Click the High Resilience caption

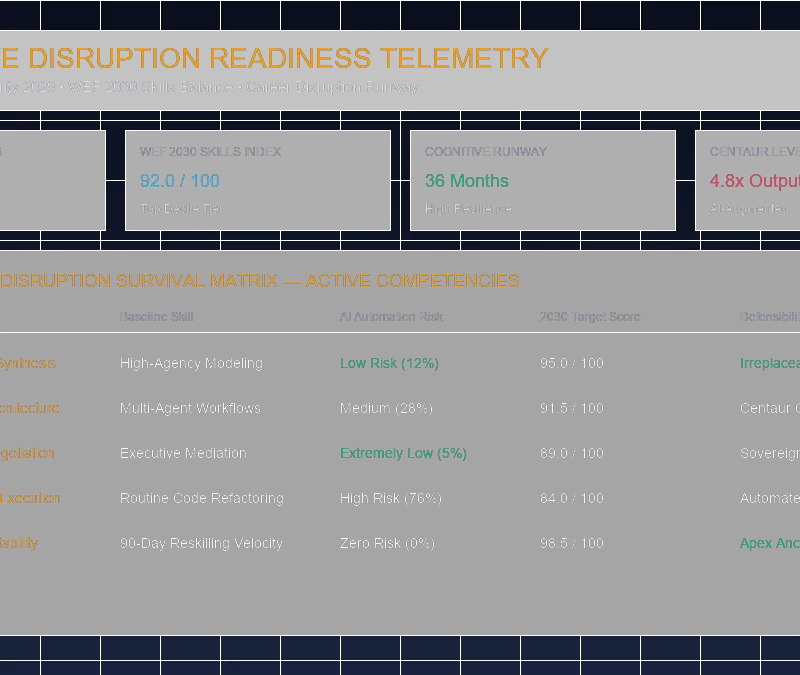(x=468, y=209)
